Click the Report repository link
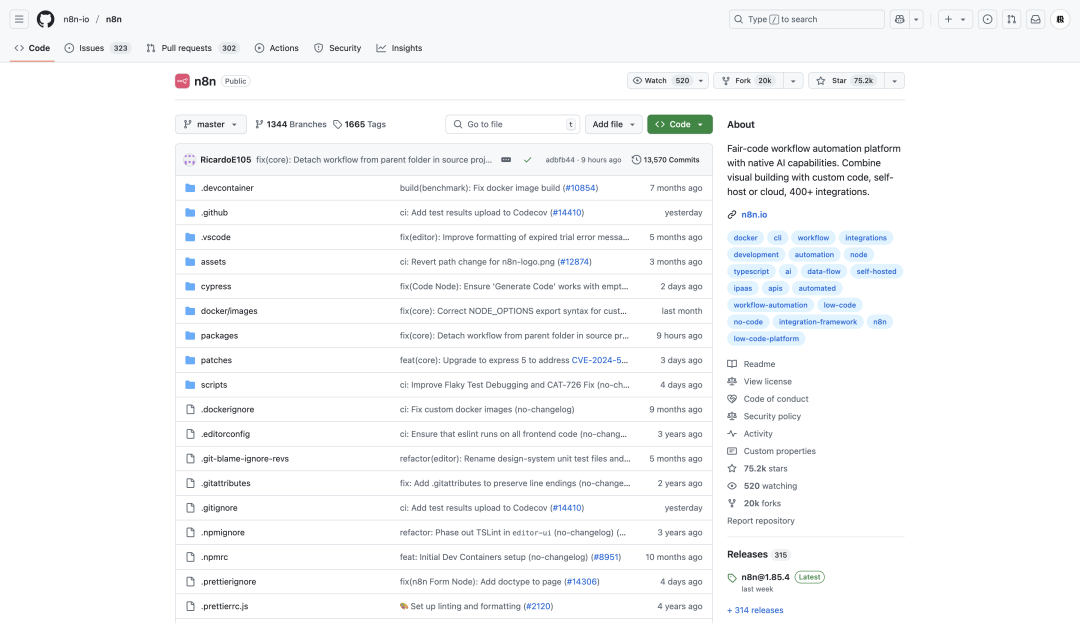Viewport: 1080px width, 623px height. pyautogui.click(x=760, y=521)
